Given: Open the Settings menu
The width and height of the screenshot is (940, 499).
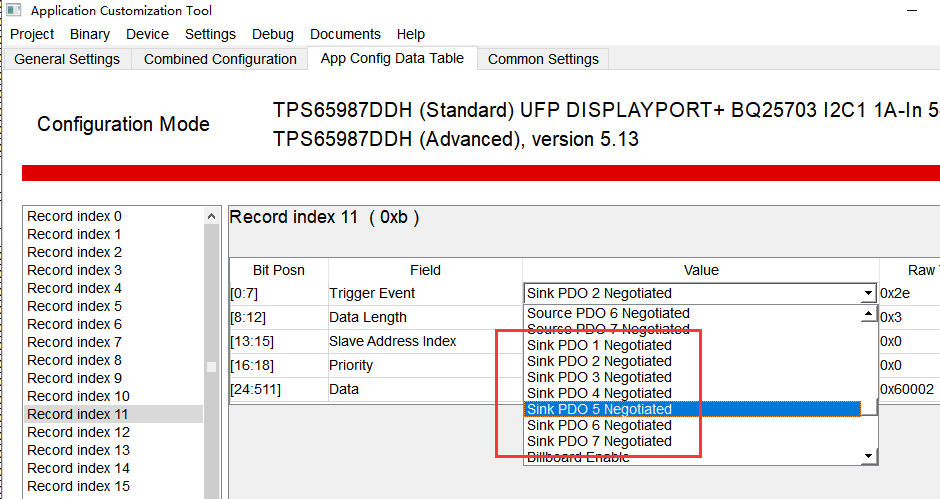Looking at the screenshot, I should point(210,34).
